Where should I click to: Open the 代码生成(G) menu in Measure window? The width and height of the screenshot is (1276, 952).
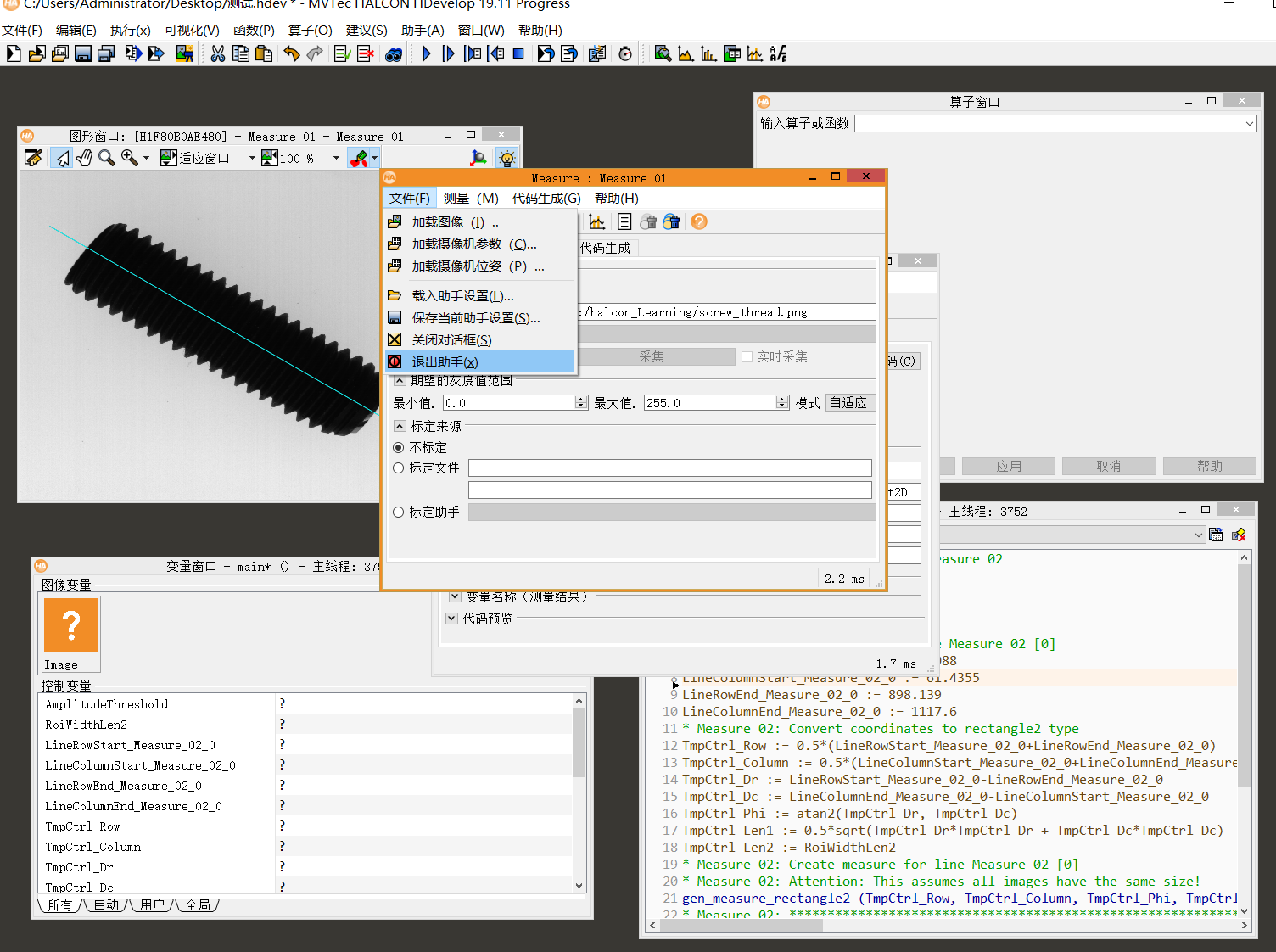[x=546, y=198]
